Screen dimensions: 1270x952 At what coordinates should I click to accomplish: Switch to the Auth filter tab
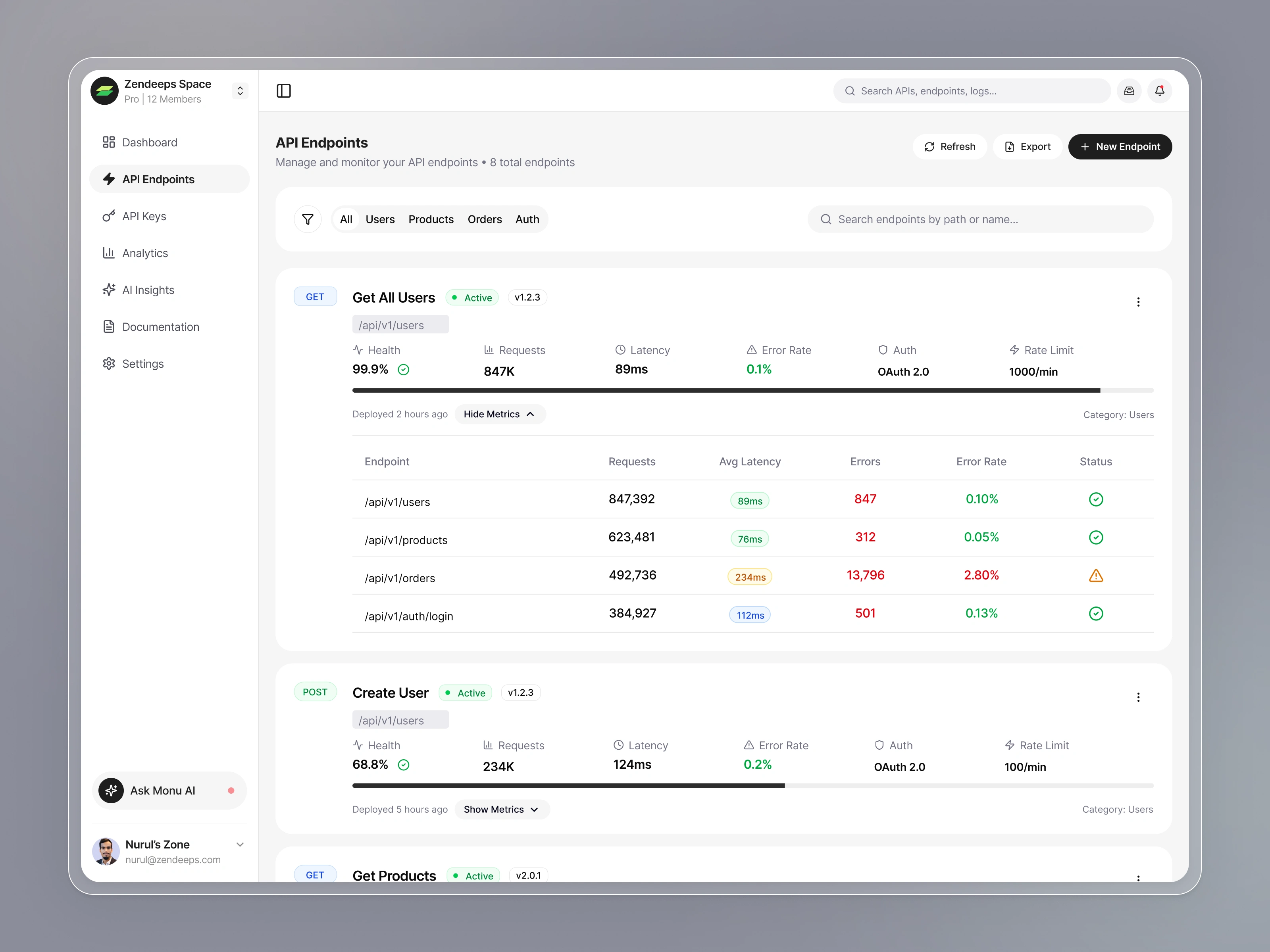click(x=527, y=219)
